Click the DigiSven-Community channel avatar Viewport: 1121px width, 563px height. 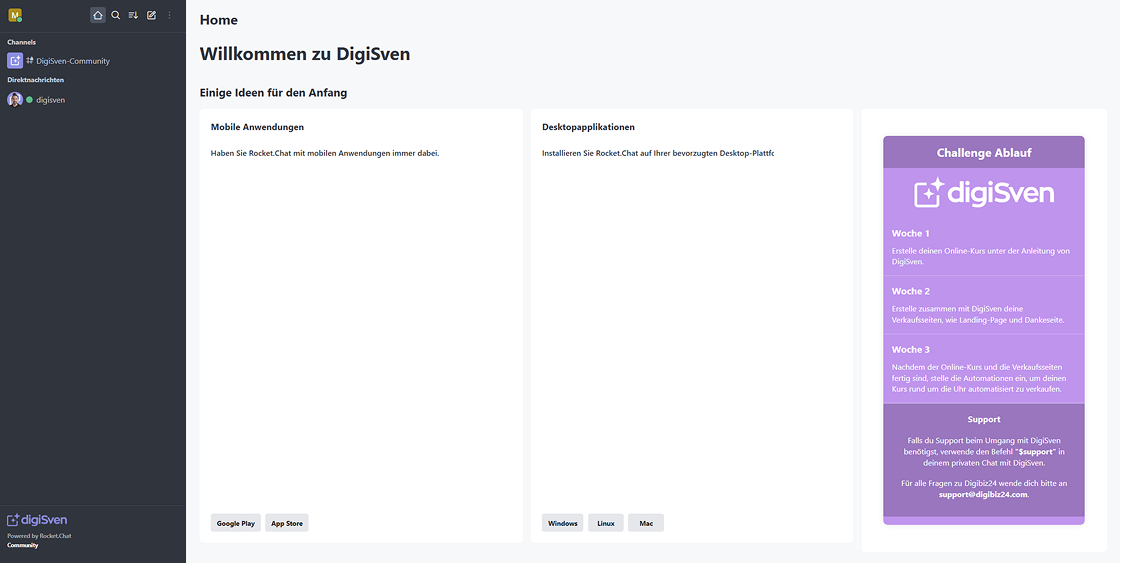click(x=15, y=61)
